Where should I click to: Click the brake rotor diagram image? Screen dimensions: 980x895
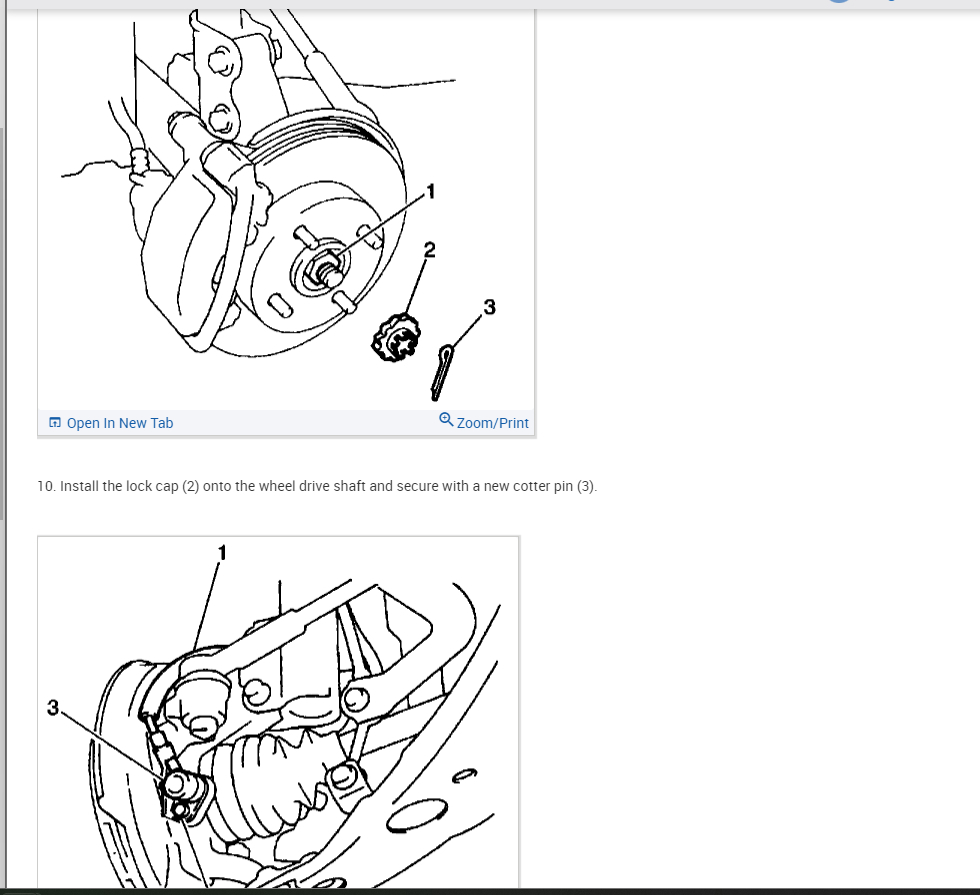point(286,210)
